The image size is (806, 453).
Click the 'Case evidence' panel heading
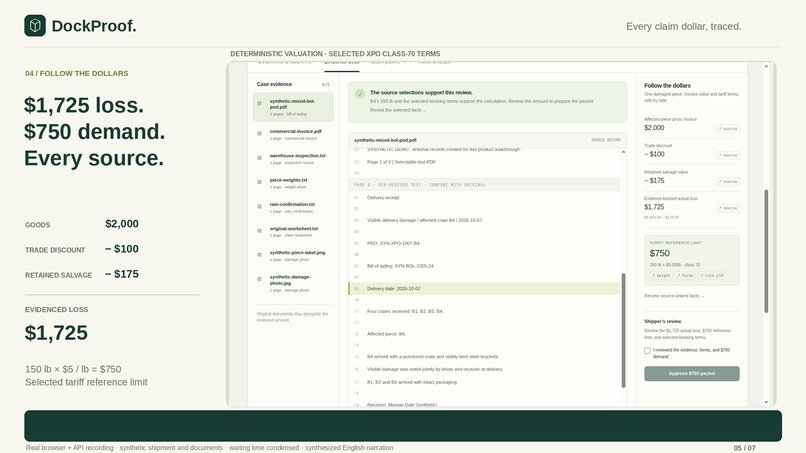pyautogui.click(x=274, y=84)
